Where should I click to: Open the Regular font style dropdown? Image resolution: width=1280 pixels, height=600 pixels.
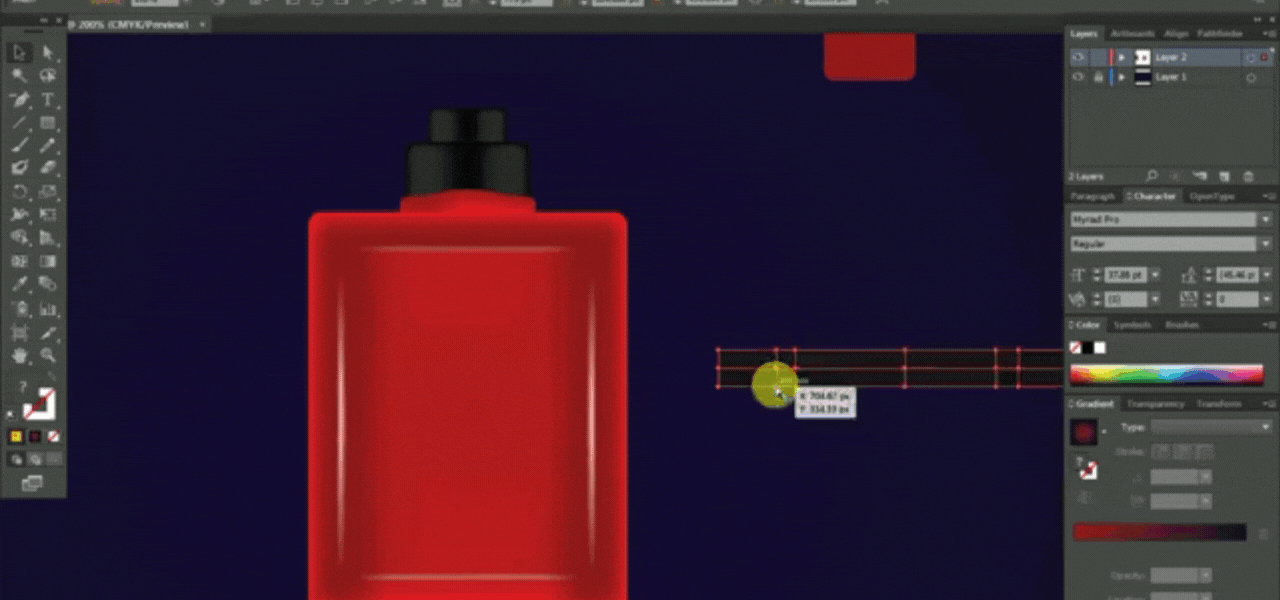pos(1265,244)
